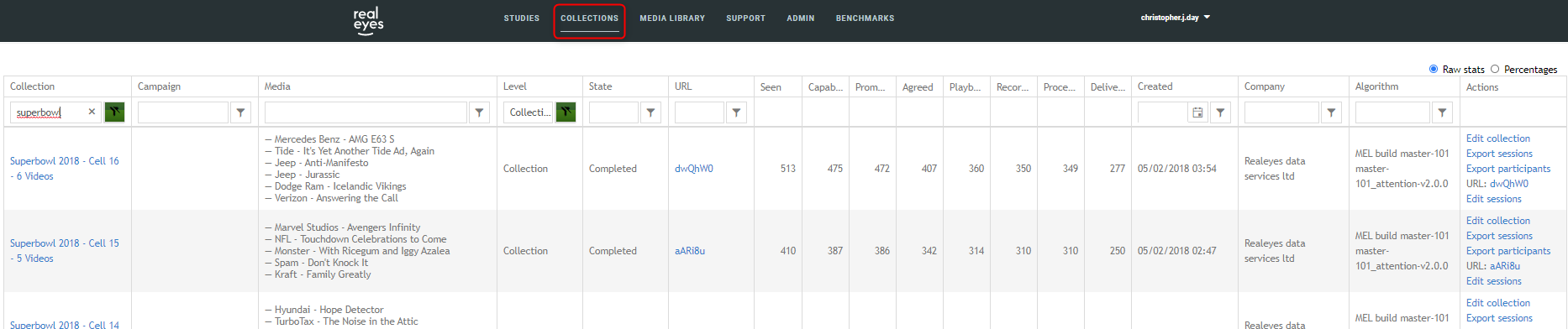The width and height of the screenshot is (1568, 329).
Task: Open the Created date calendar picker
Action: coord(1197,112)
